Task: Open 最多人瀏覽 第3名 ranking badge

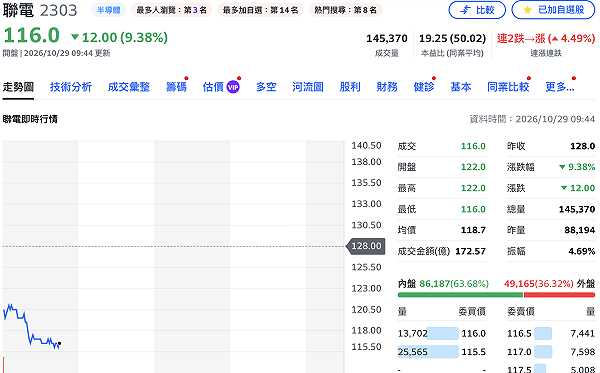Action: click(171, 10)
